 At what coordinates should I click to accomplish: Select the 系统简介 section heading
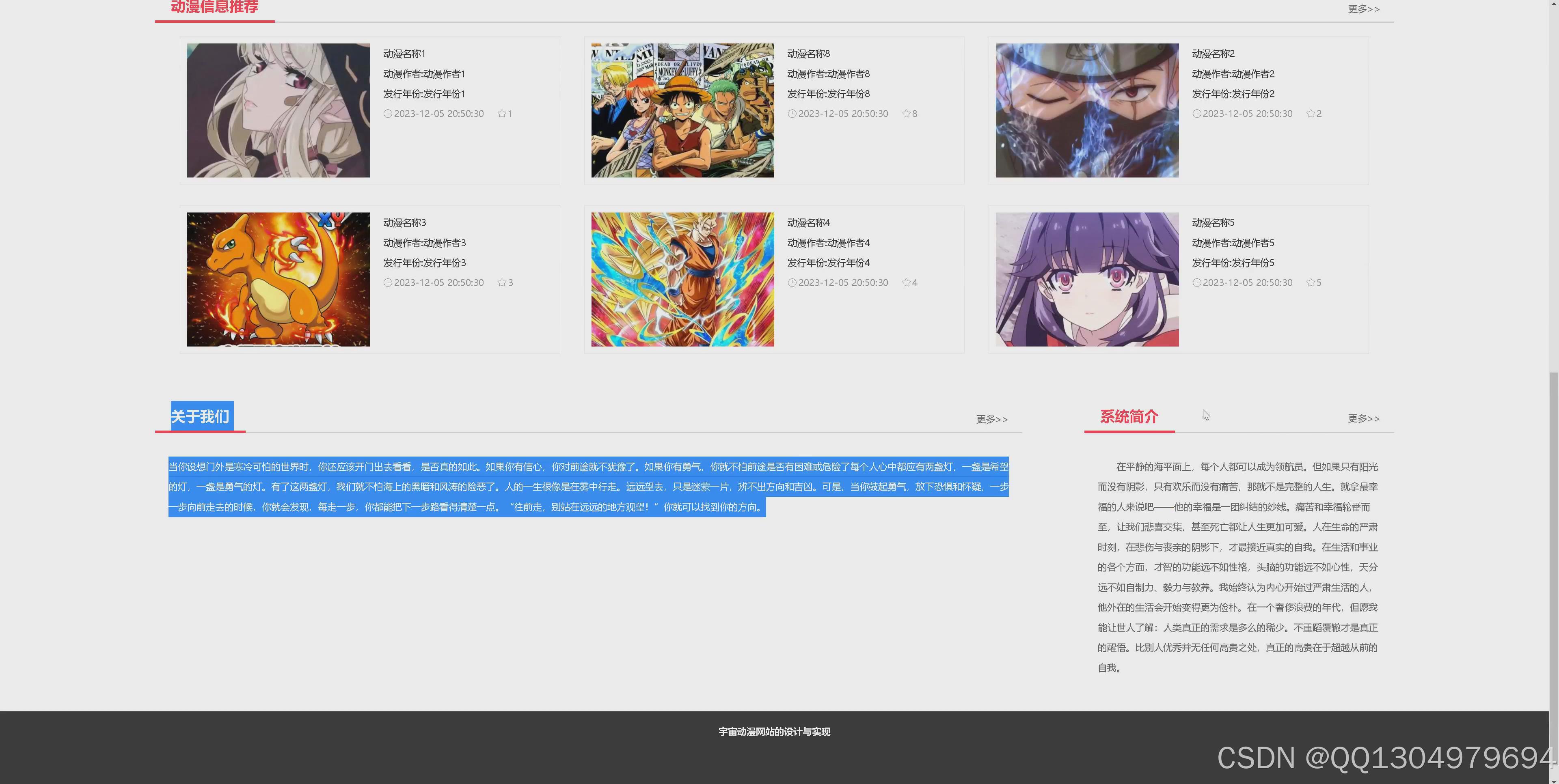[x=1129, y=417]
